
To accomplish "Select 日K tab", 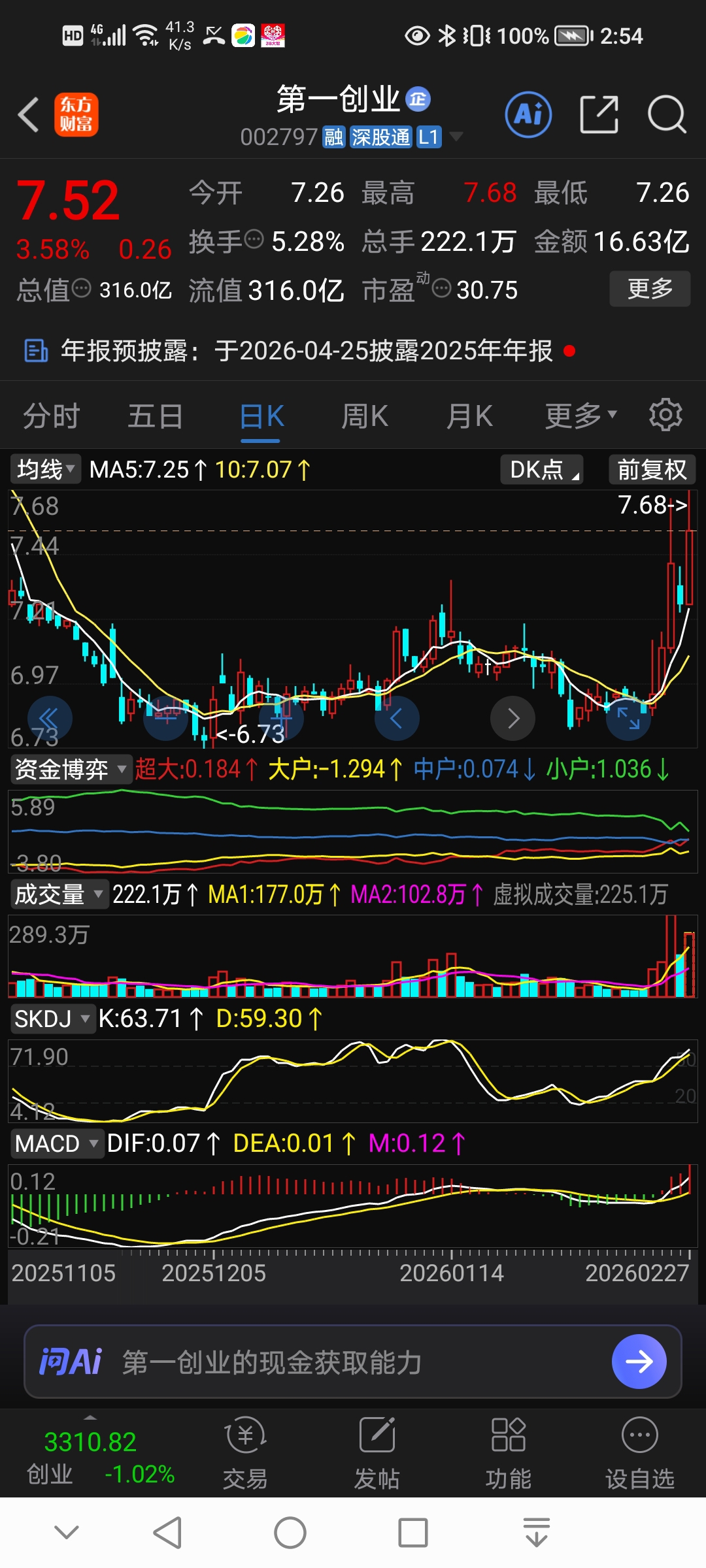I will coord(261,416).
